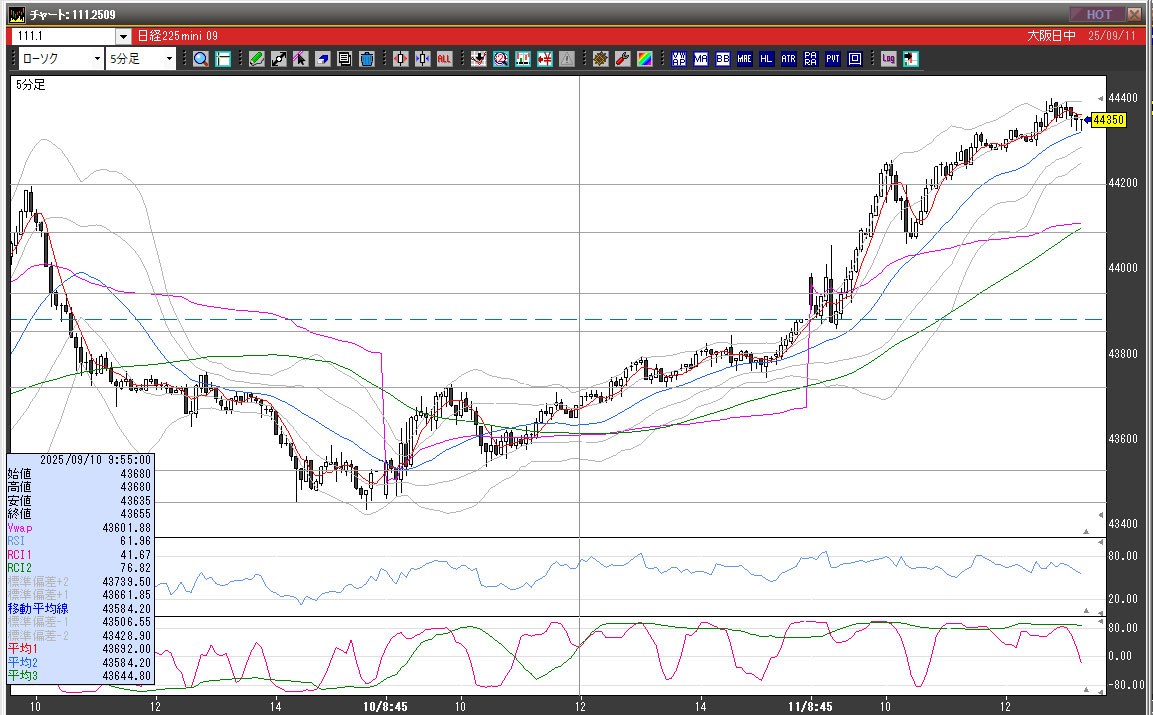Open the rainbow color settings icon
Viewport: 1153px width, 715px height.
pos(645,59)
